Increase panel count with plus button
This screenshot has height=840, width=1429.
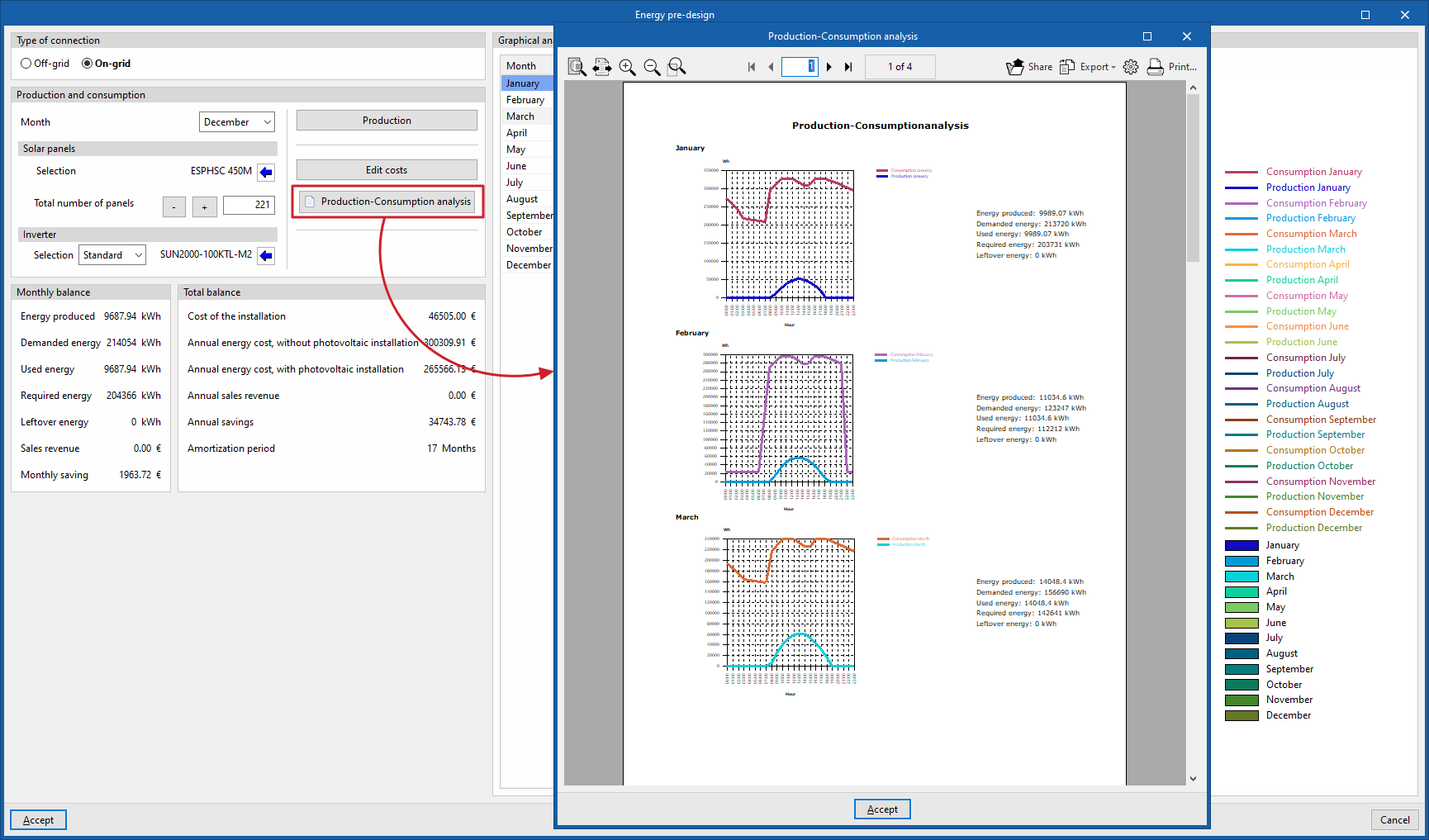tap(205, 206)
